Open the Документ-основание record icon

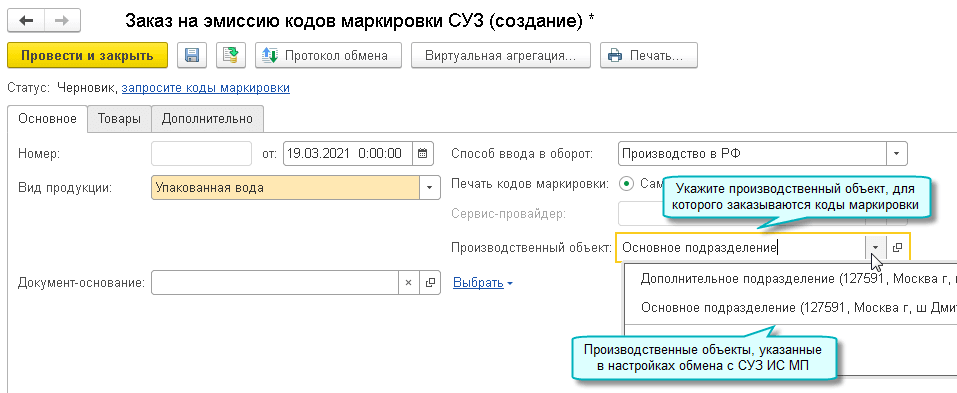(x=430, y=283)
